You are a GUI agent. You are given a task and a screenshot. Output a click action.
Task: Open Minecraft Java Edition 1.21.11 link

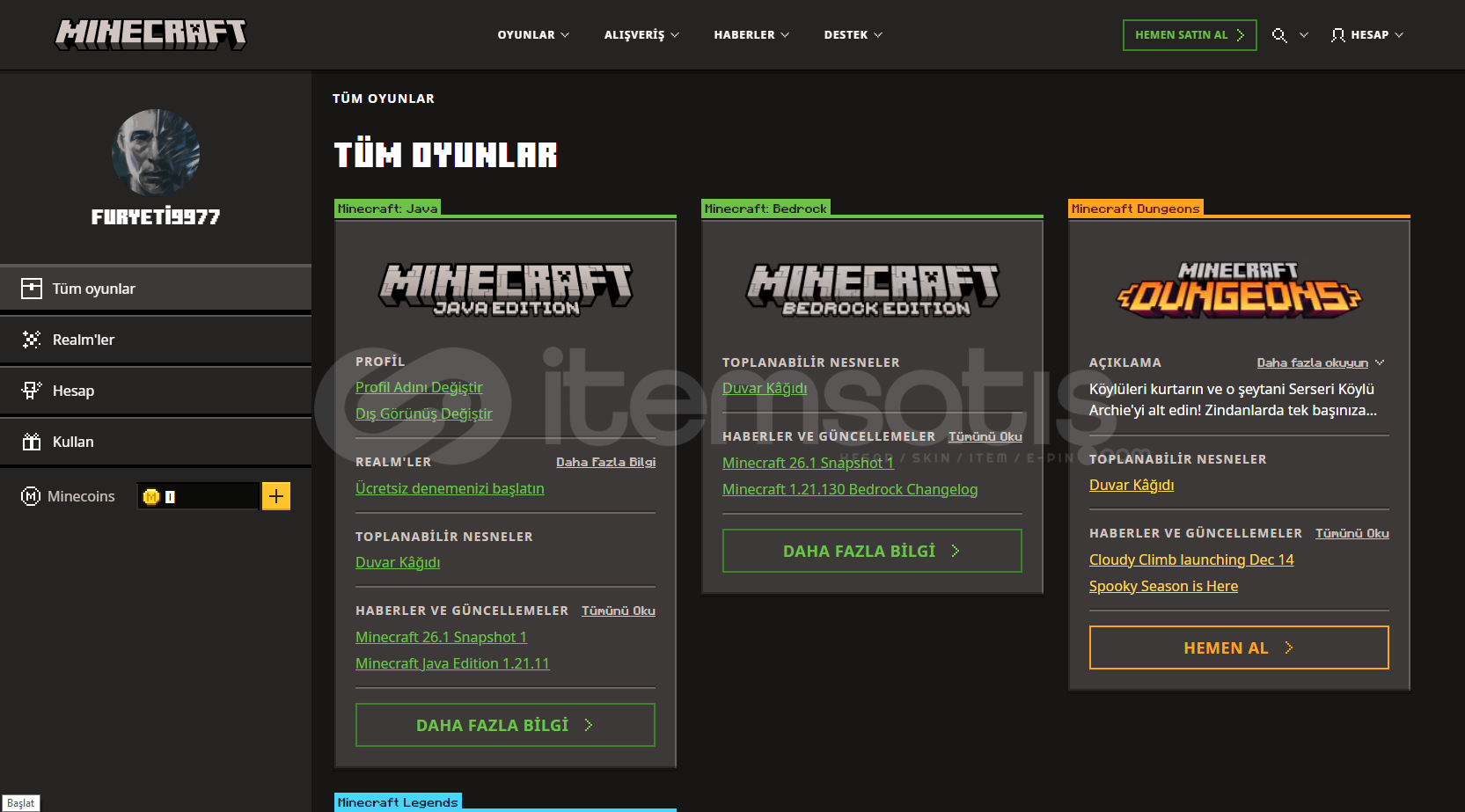(452, 663)
